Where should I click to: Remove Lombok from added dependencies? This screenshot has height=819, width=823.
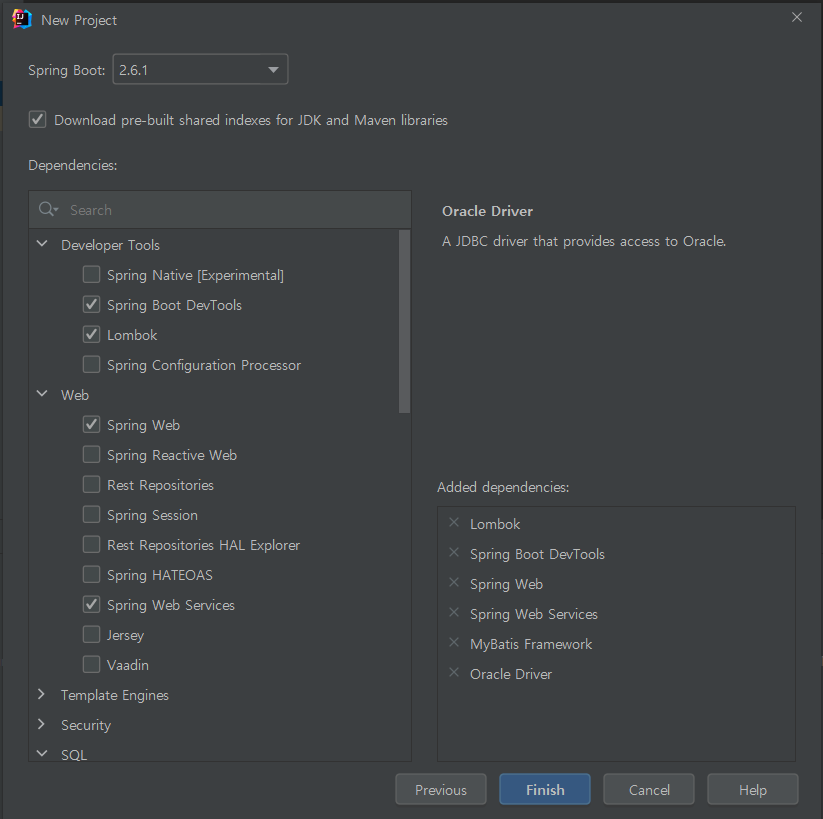tap(454, 523)
